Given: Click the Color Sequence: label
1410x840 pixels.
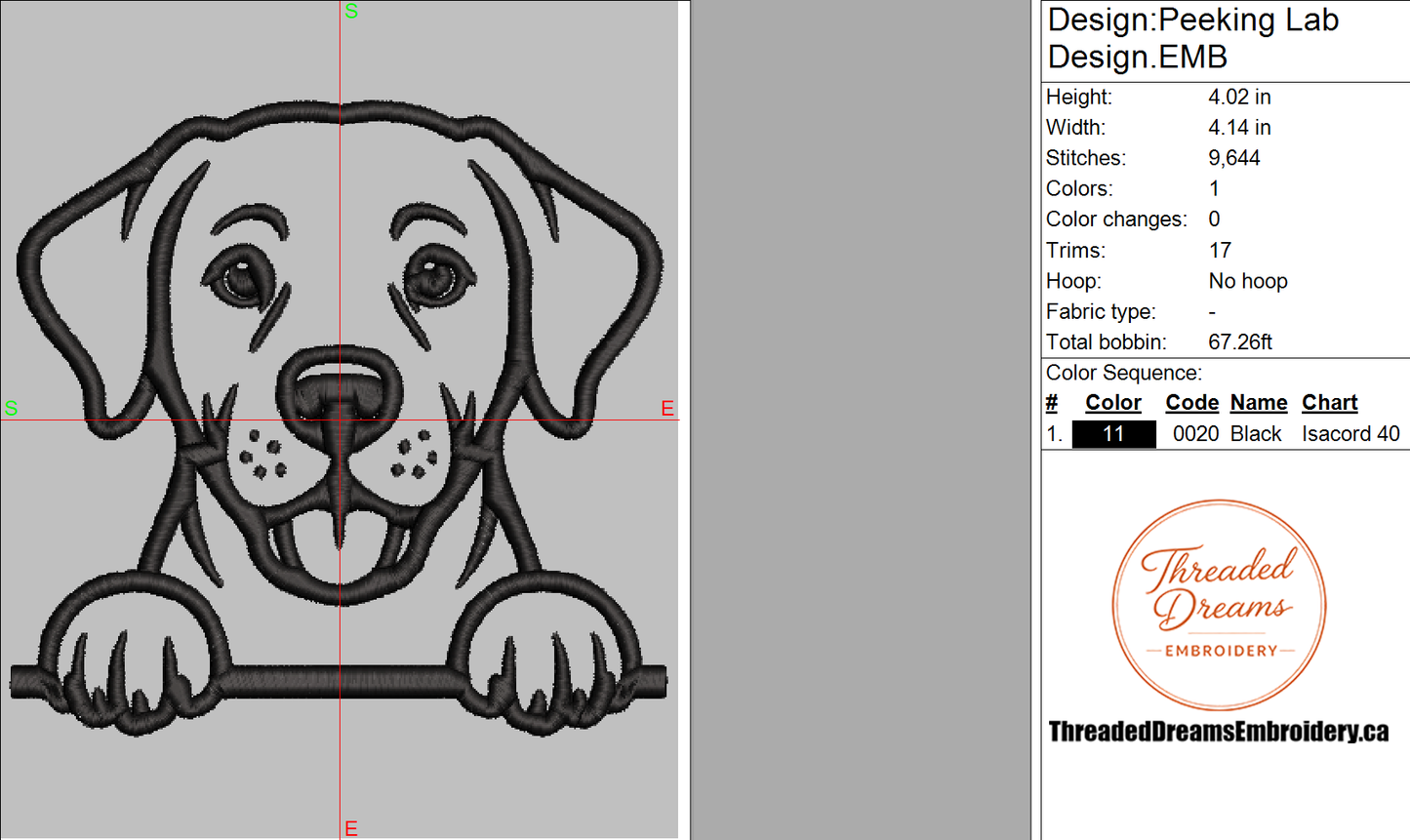Looking at the screenshot, I should (1124, 373).
